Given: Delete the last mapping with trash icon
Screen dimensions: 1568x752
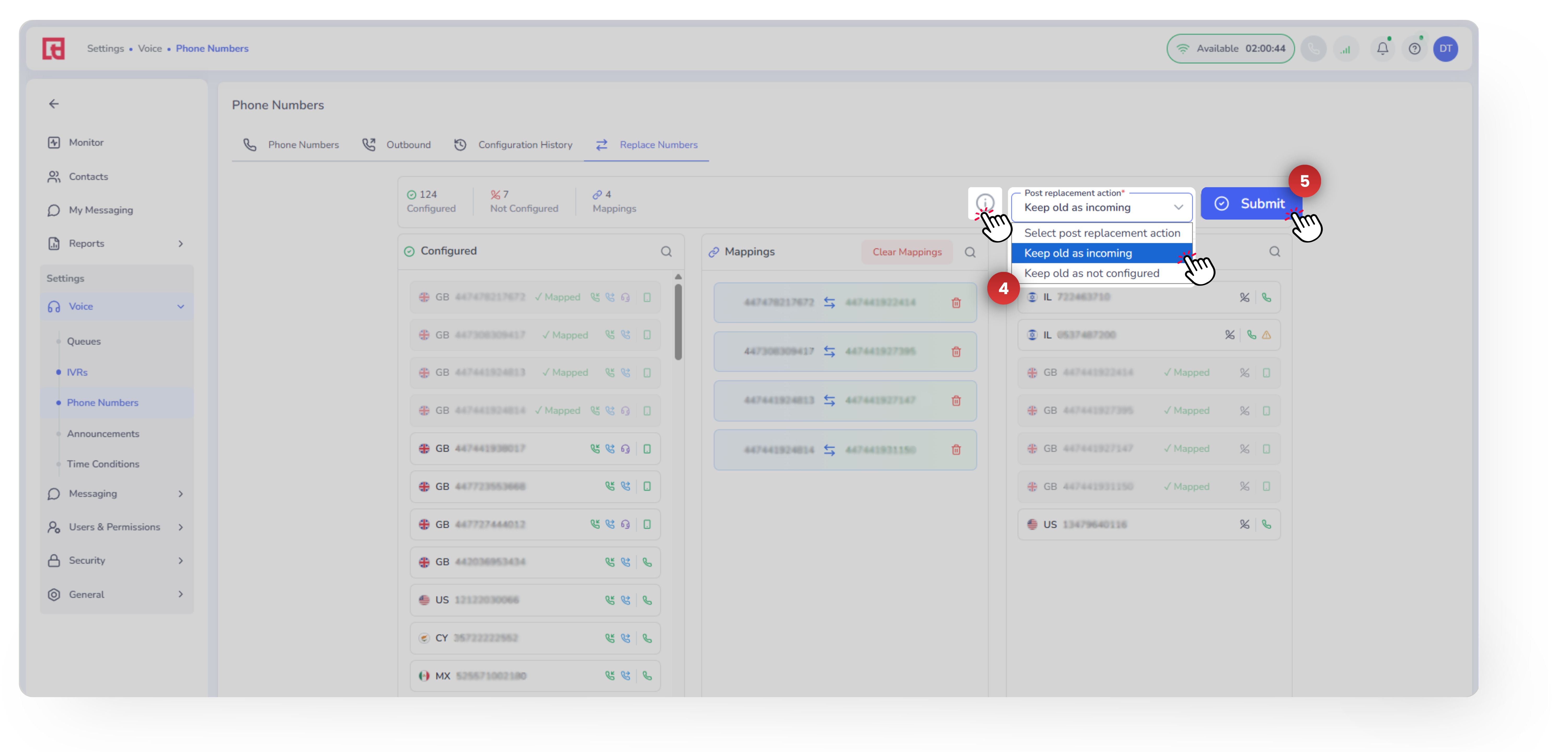Looking at the screenshot, I should click(956, 450).
